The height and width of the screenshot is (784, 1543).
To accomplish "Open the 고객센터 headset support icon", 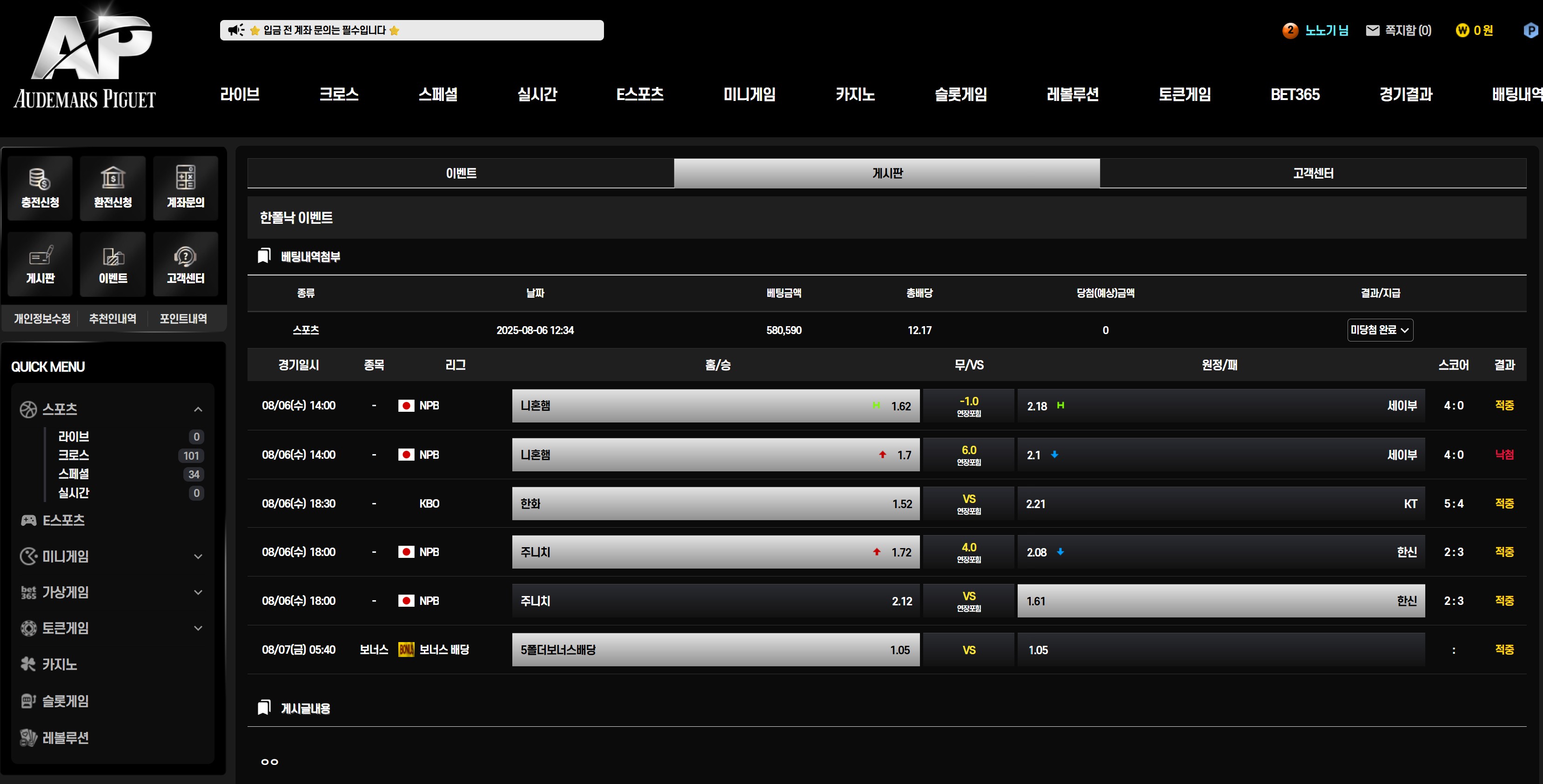I will (185, 256).
